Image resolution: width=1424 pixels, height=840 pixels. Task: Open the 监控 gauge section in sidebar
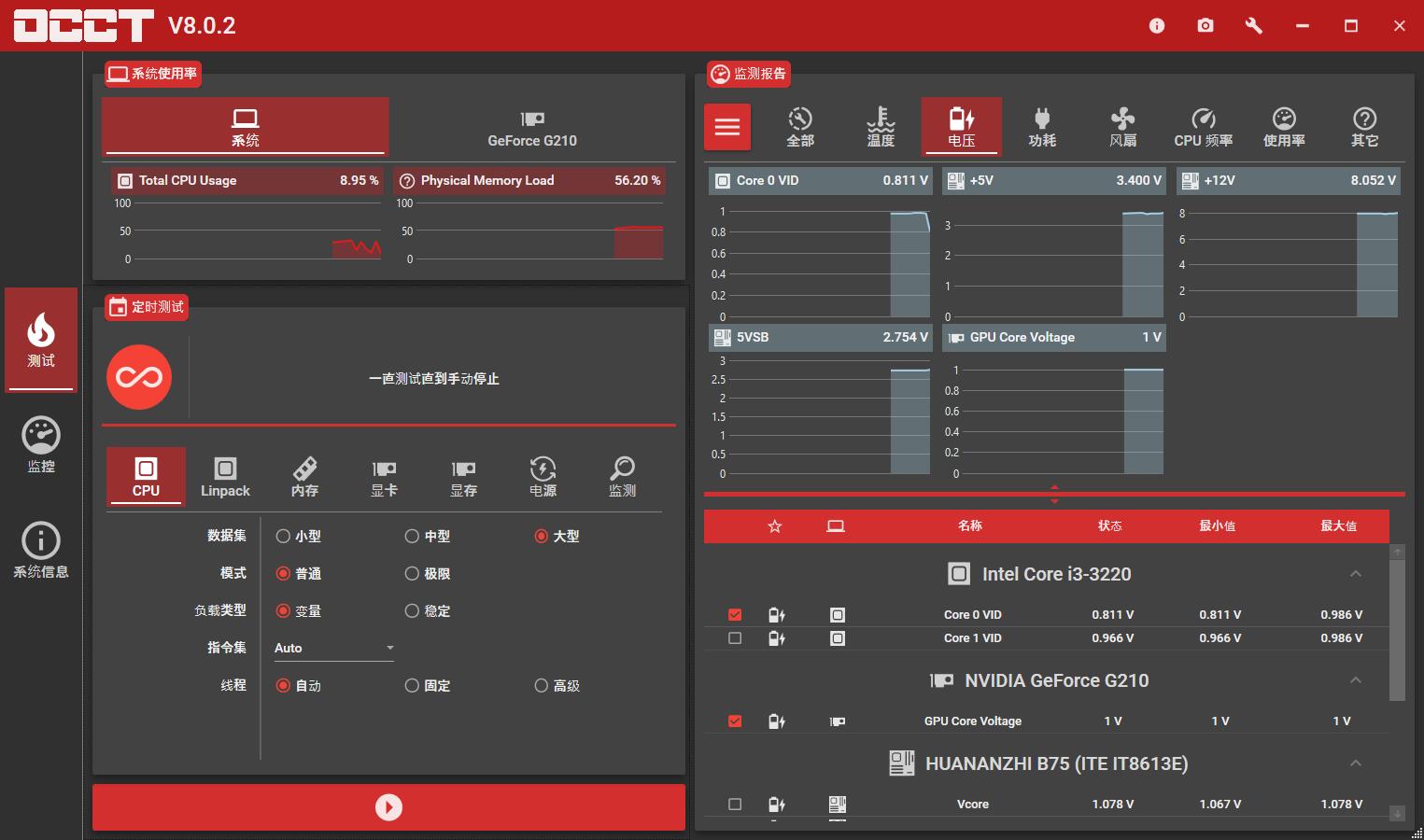[41, 444]
